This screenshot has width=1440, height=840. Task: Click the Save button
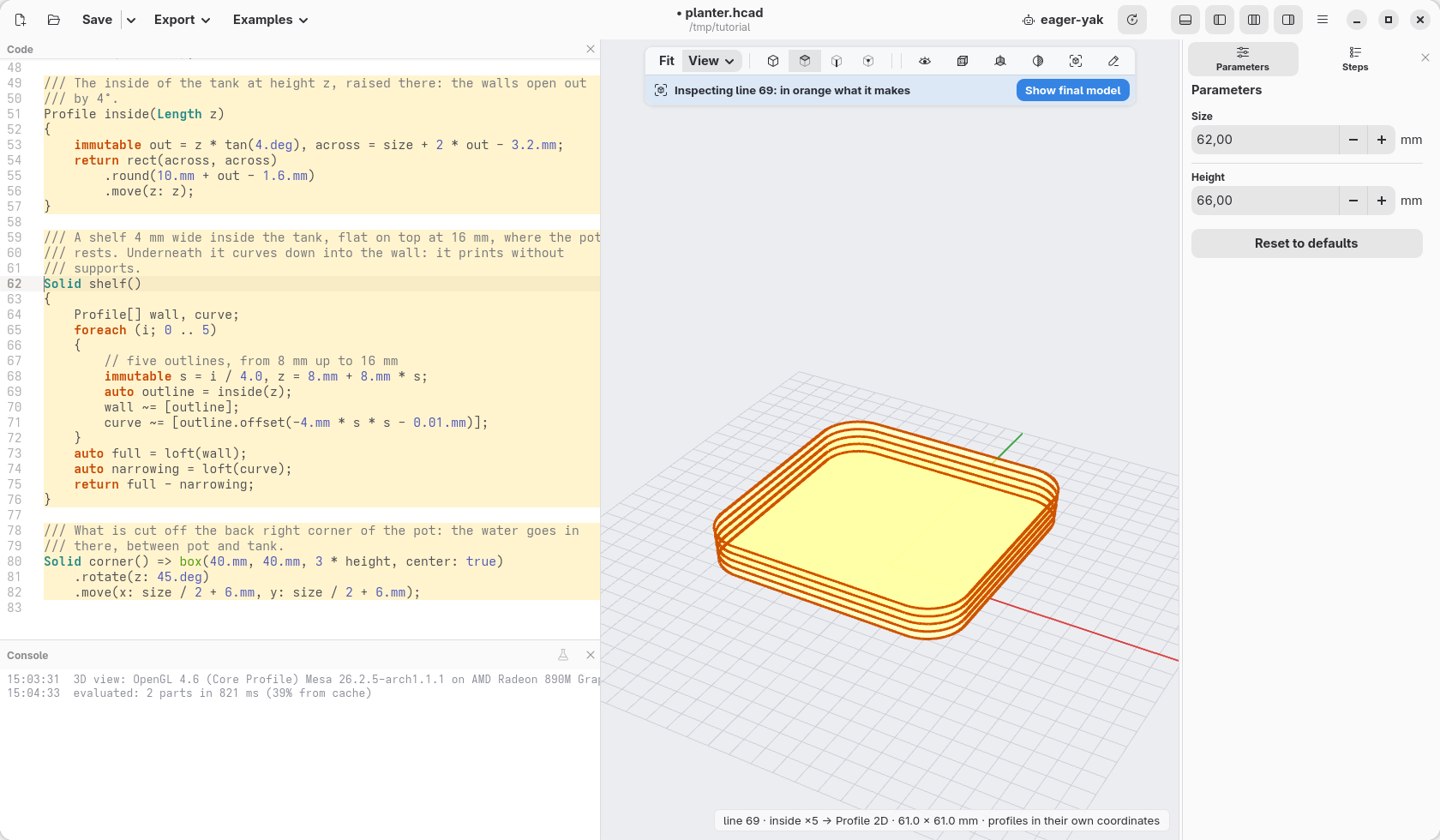coord(98,20)
